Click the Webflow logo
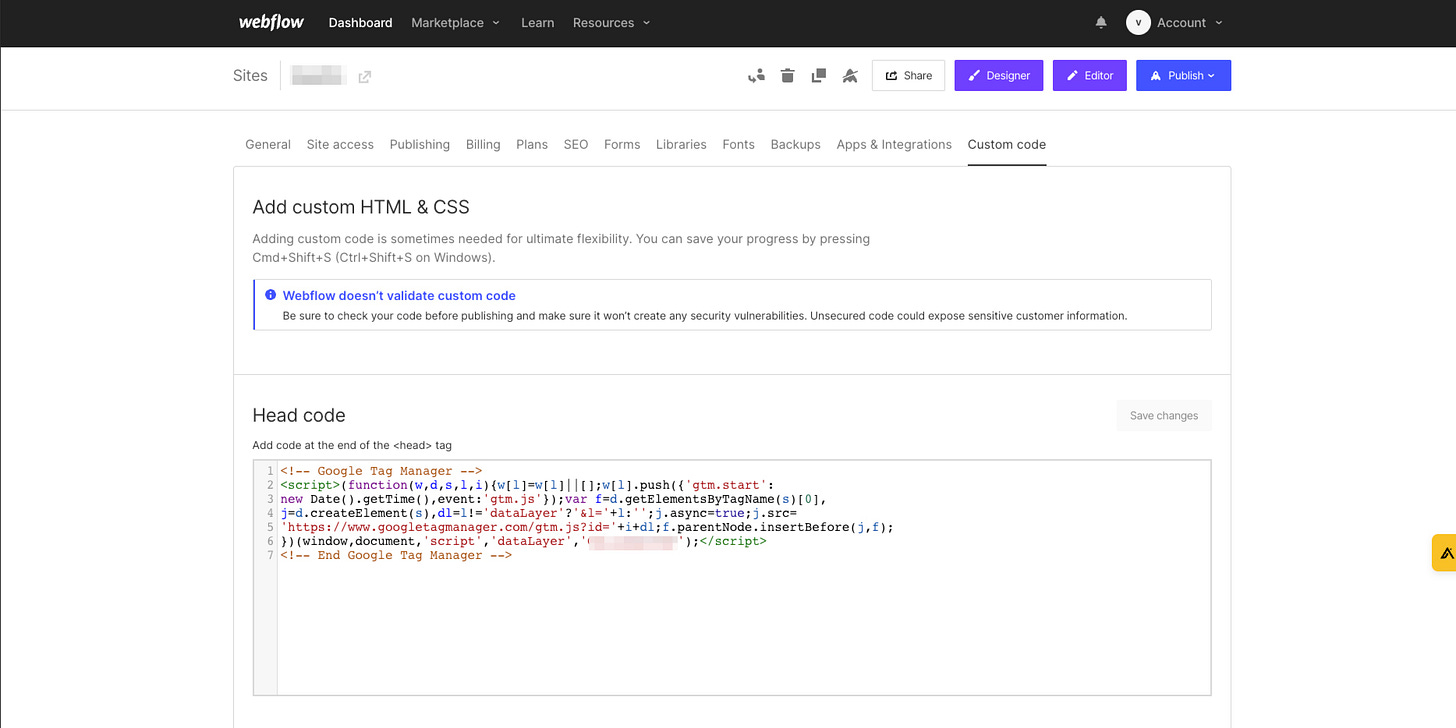The width and height of the screenshot is (1456, 728). pyautogui.click(x=271, y=22)
